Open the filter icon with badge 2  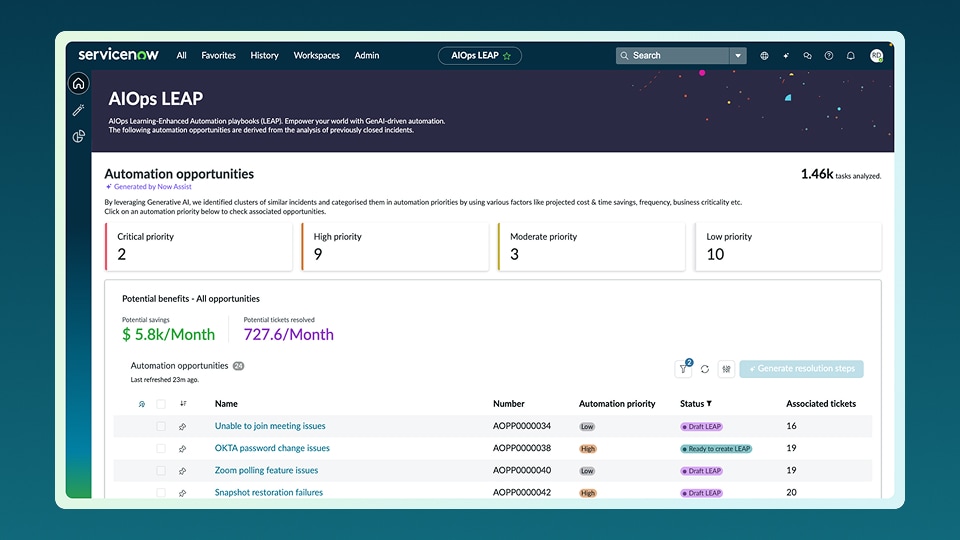pos(683,369)
